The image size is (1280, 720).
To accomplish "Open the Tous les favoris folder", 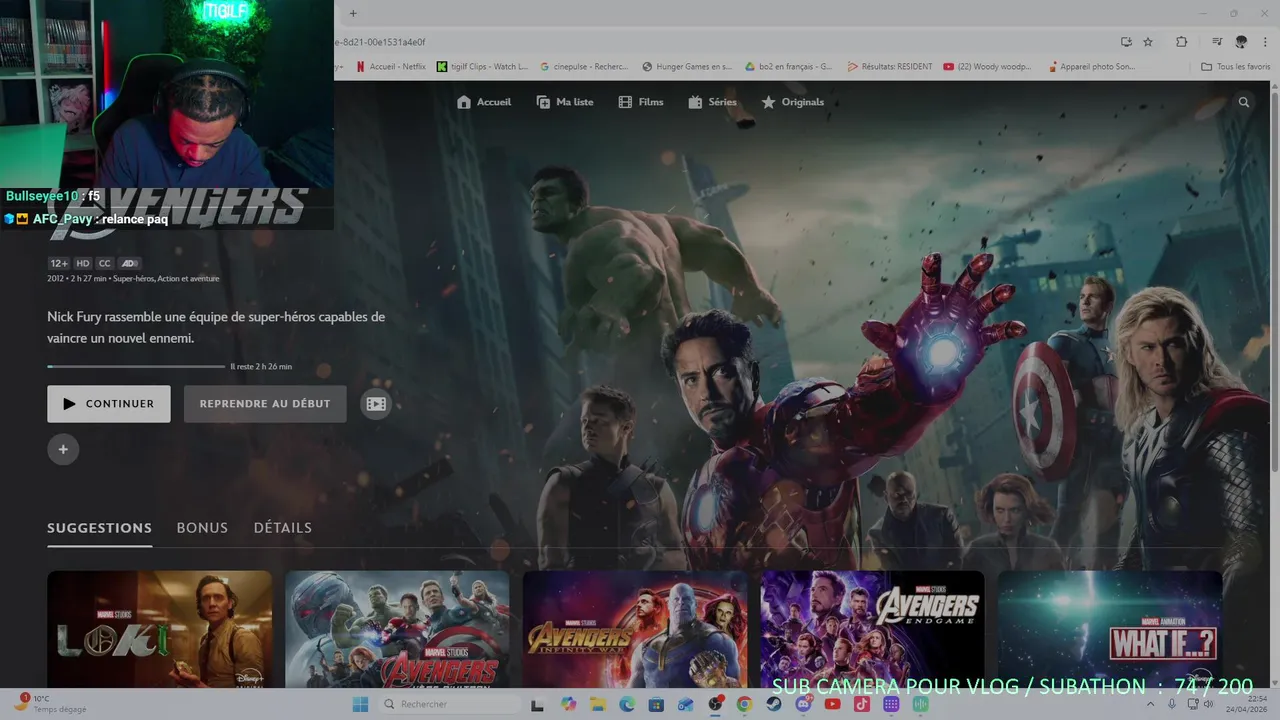I will point(1236,67).
